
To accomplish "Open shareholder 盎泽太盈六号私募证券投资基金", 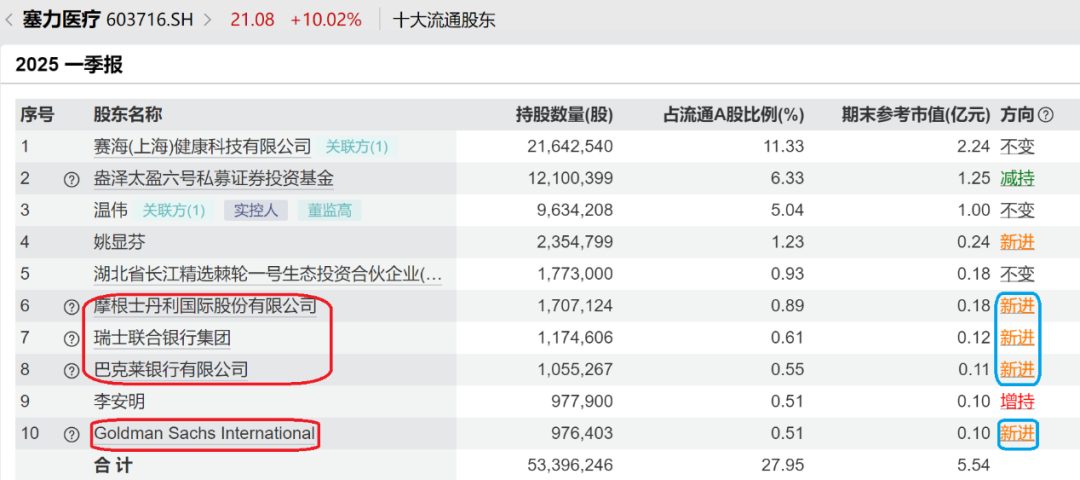I will coord(214,179).
